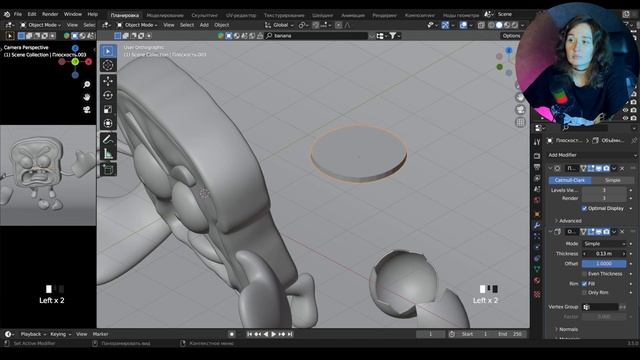Click pan hand in camera viewport
Screen dimensions: 640x360
coord(87,97)
